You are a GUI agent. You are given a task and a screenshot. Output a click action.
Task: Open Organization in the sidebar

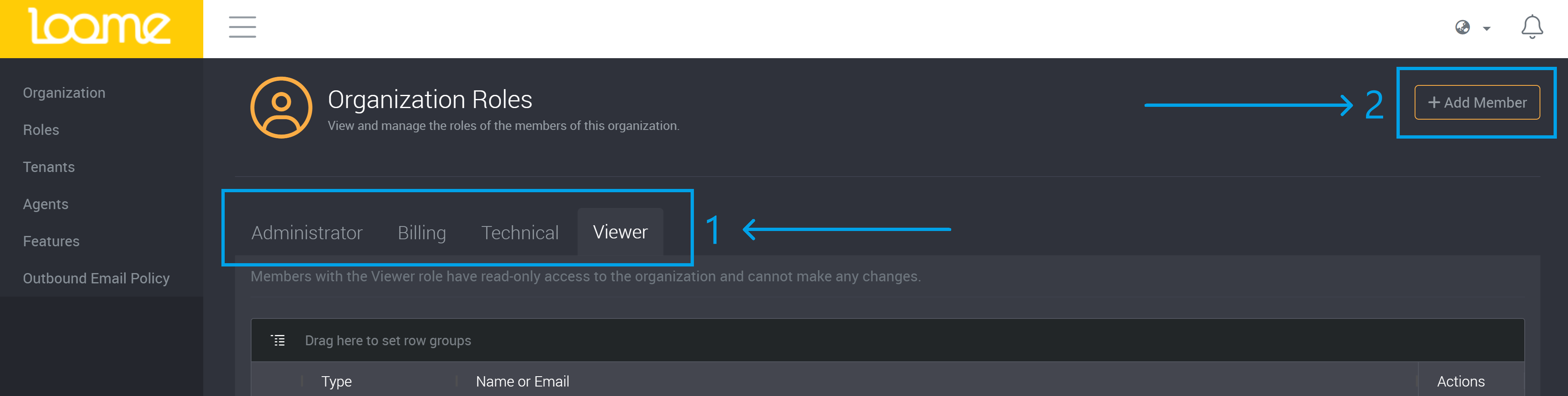click(x=64, y=92)
